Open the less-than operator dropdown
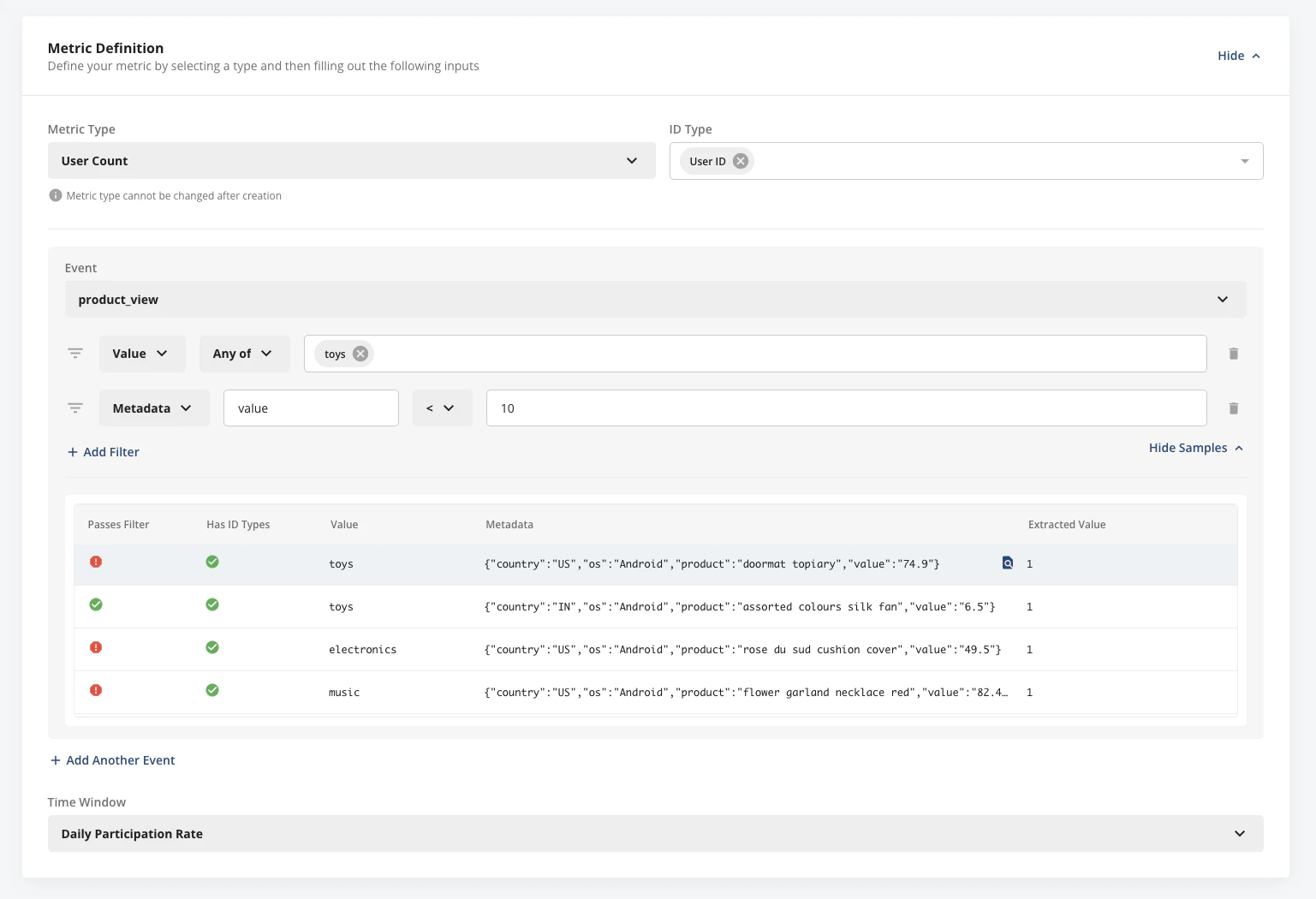This screenshot has height=899, width=1316. 442,408
